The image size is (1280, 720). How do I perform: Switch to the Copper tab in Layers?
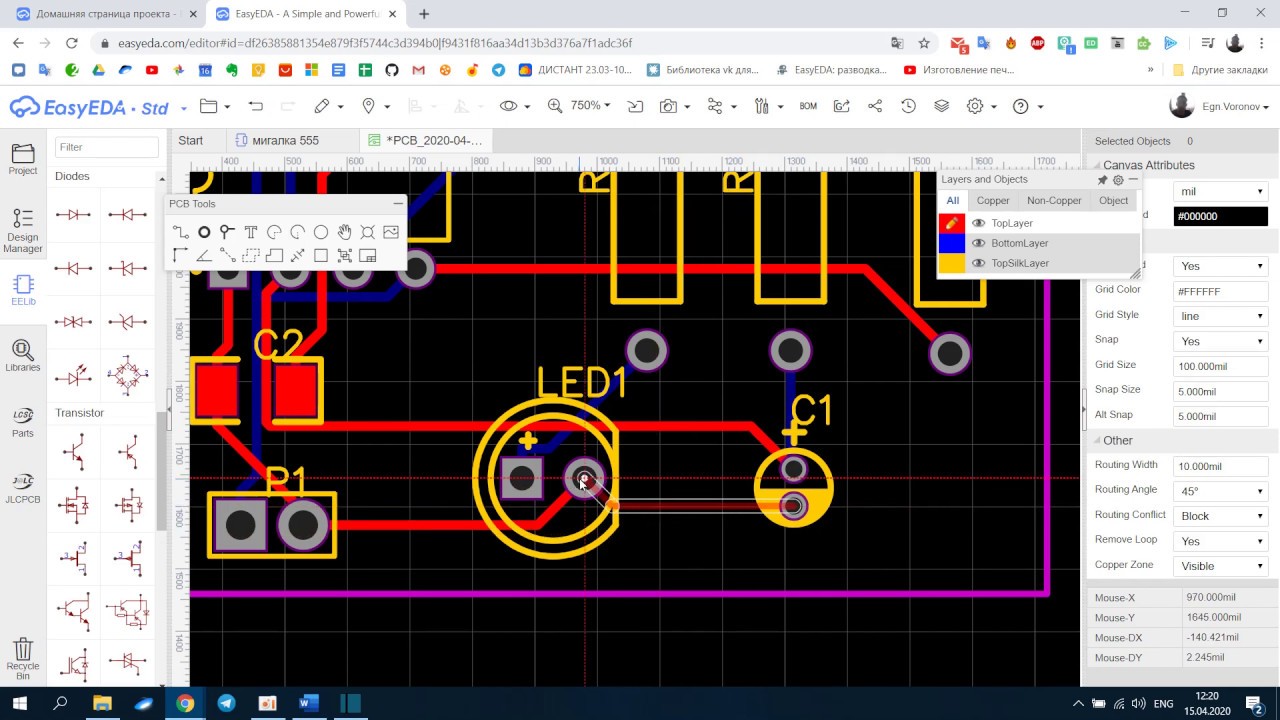point(993,201)
